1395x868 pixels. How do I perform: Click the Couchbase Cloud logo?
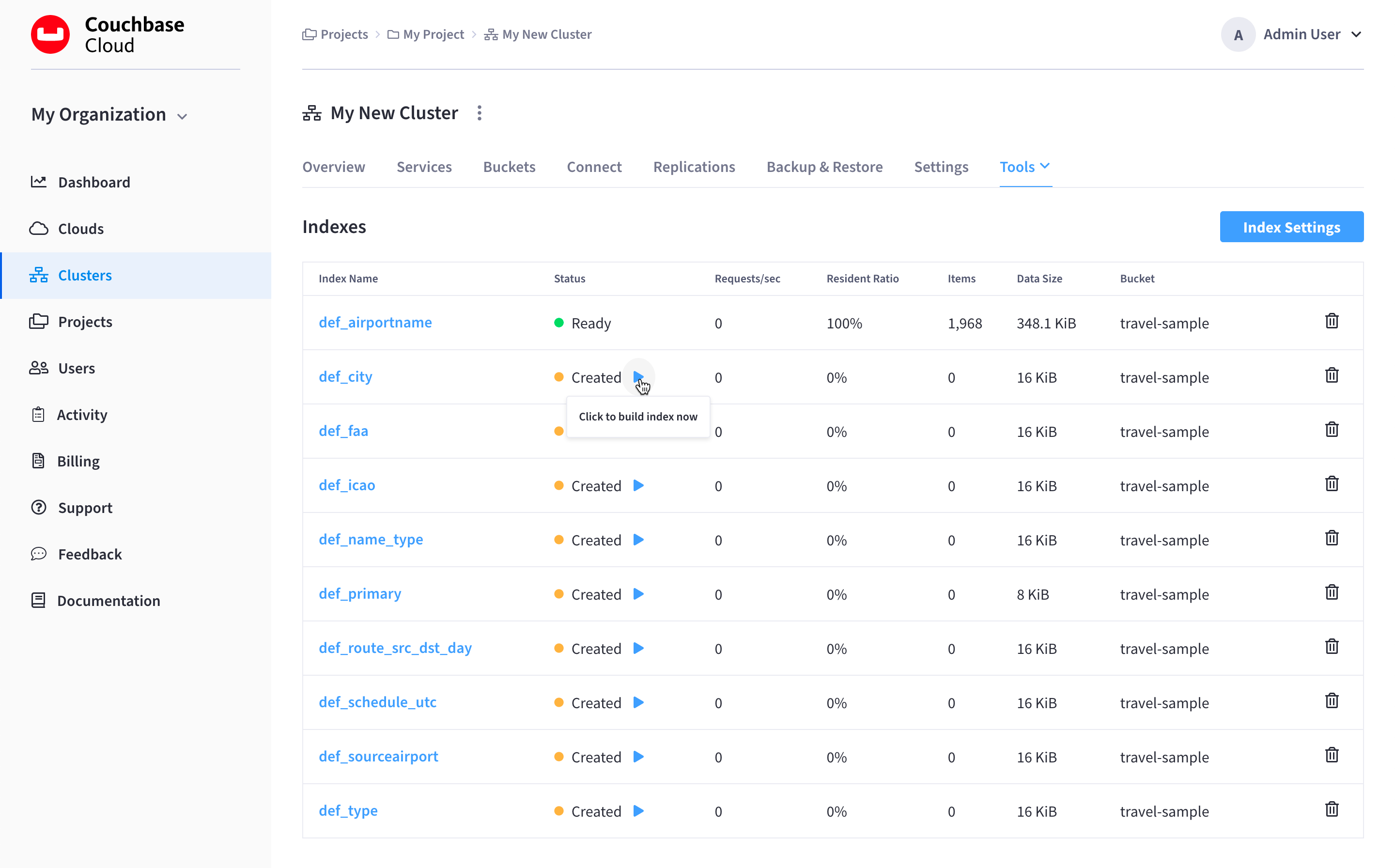[50, 34]
